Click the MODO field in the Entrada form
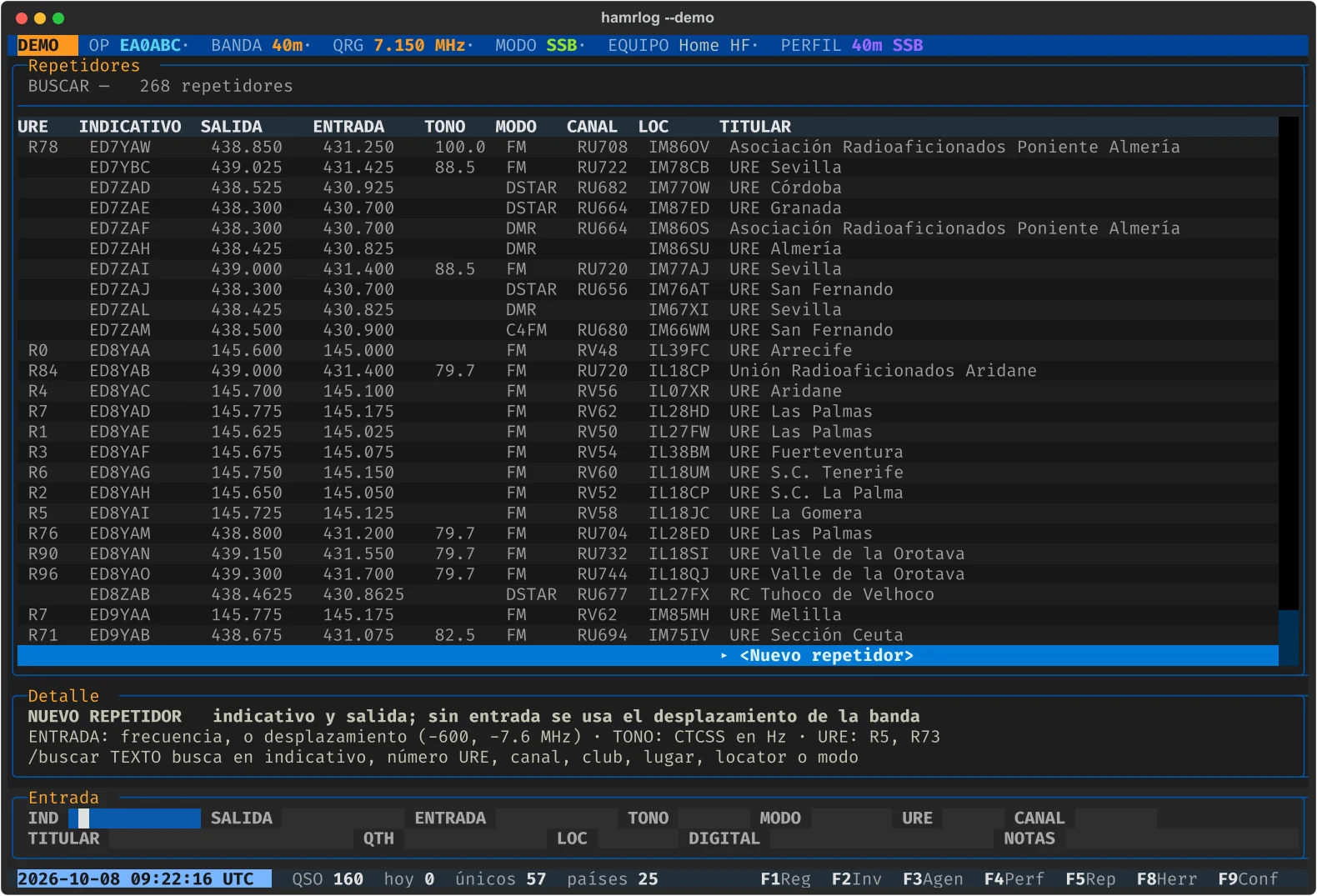The height and width of the screenshot is (896, 1317). tap(851, 818)
